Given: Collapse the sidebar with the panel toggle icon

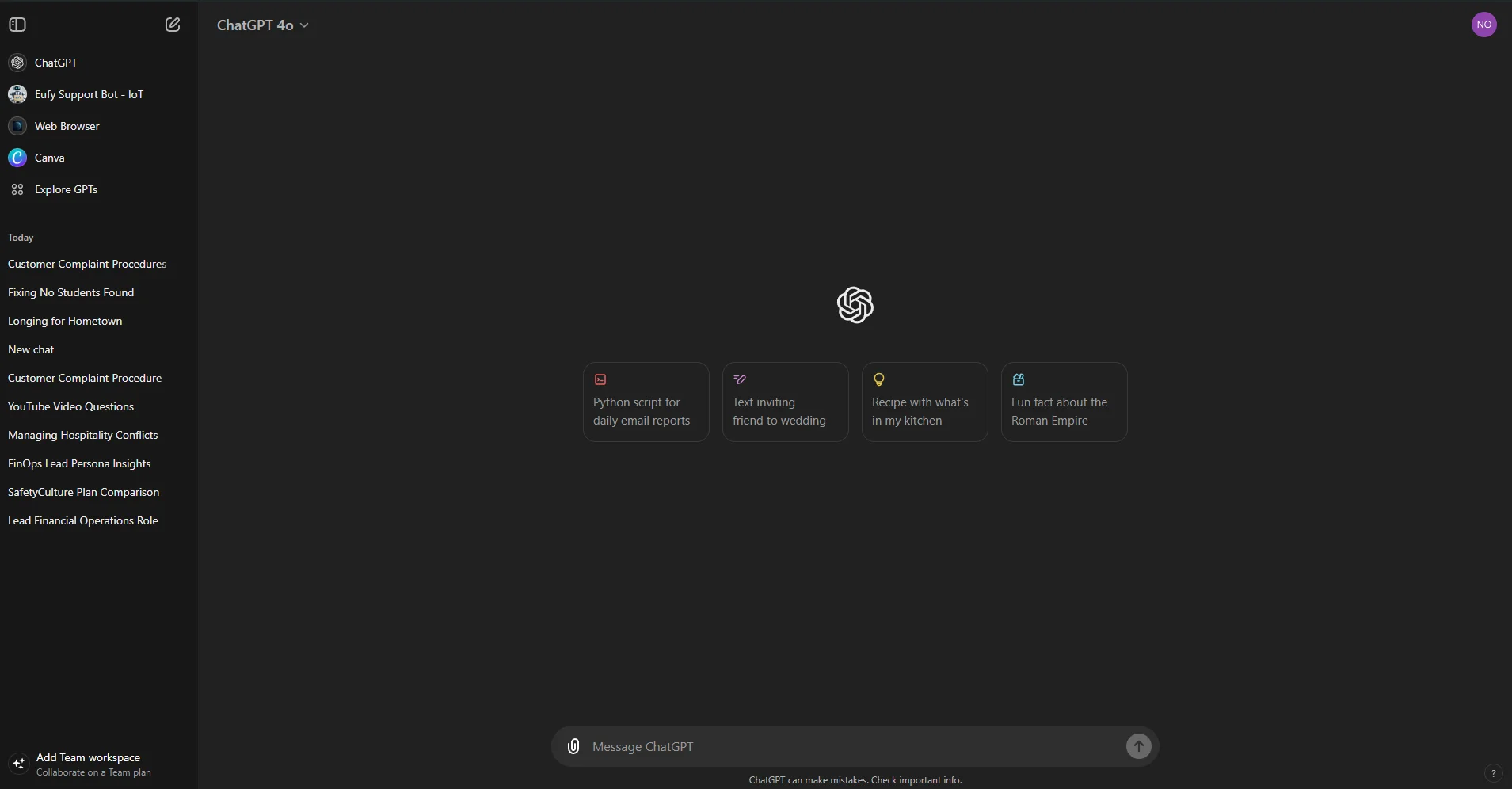Looking at the screenshot, I should coord(17,25).
